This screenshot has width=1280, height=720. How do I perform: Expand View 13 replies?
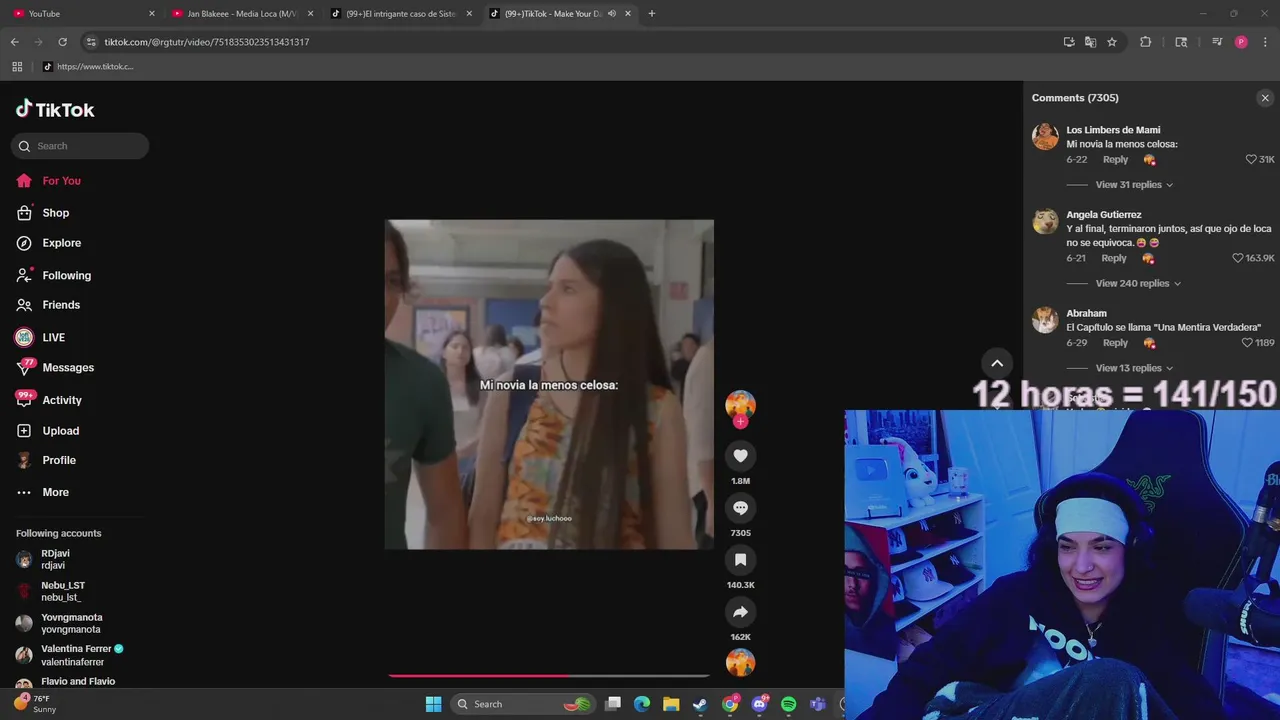coord(1134,368)
